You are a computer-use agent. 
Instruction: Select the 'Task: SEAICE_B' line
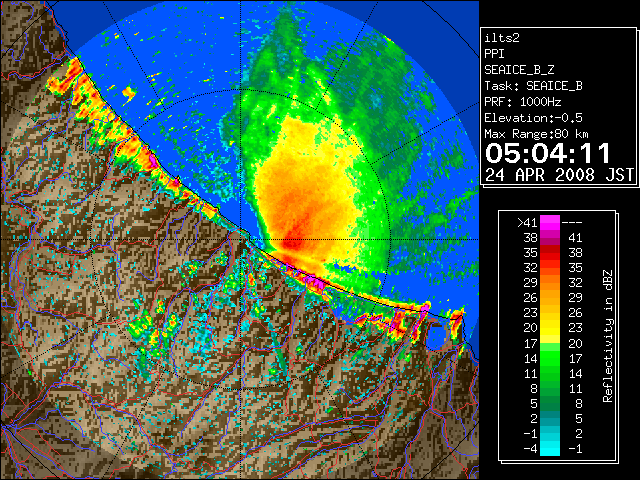click(533, 86)
